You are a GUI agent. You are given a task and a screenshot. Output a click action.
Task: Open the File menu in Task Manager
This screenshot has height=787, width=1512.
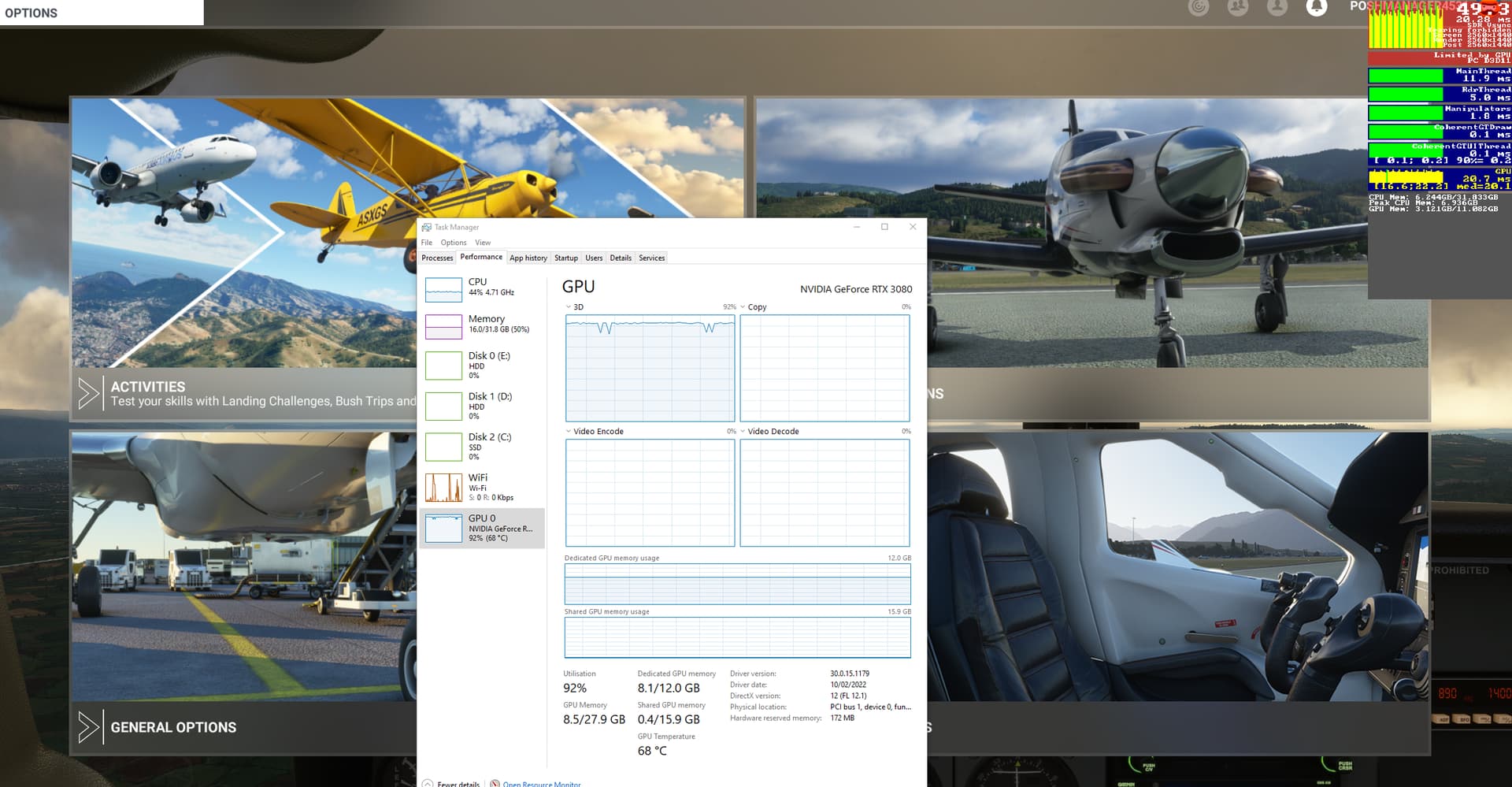[x=427, y=243]
